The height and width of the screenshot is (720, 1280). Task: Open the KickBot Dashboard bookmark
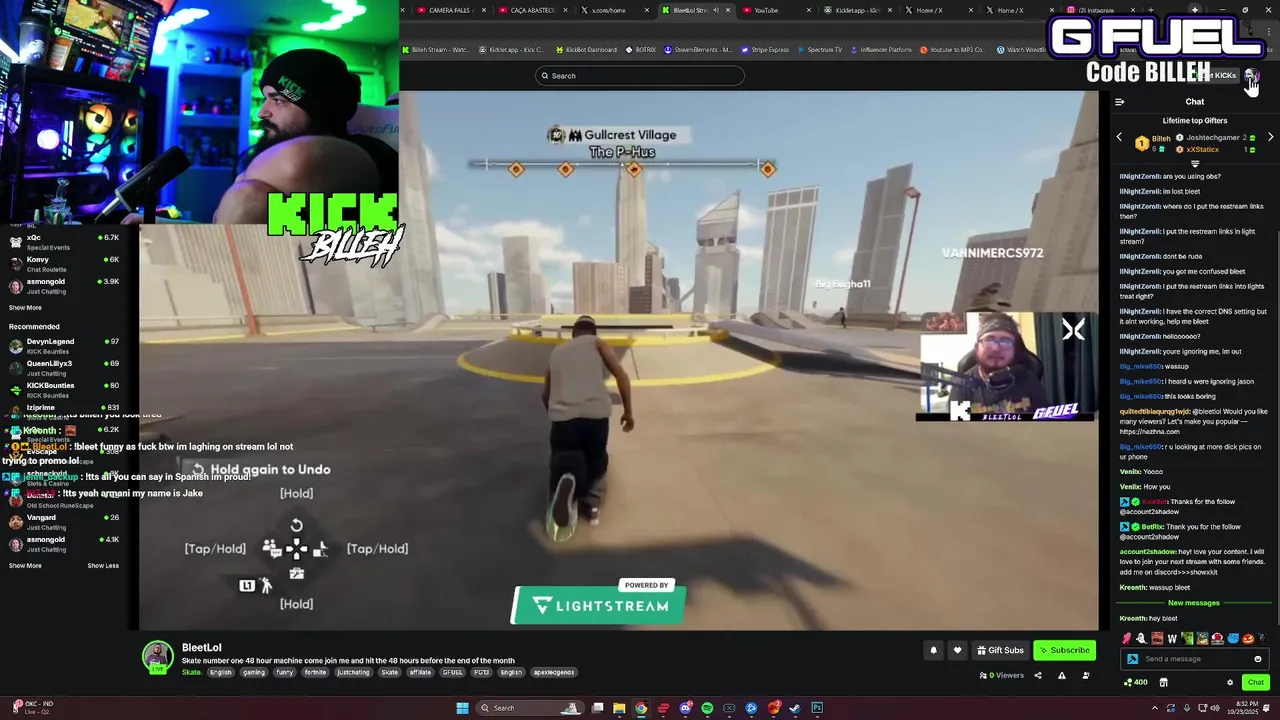(586, 49)
